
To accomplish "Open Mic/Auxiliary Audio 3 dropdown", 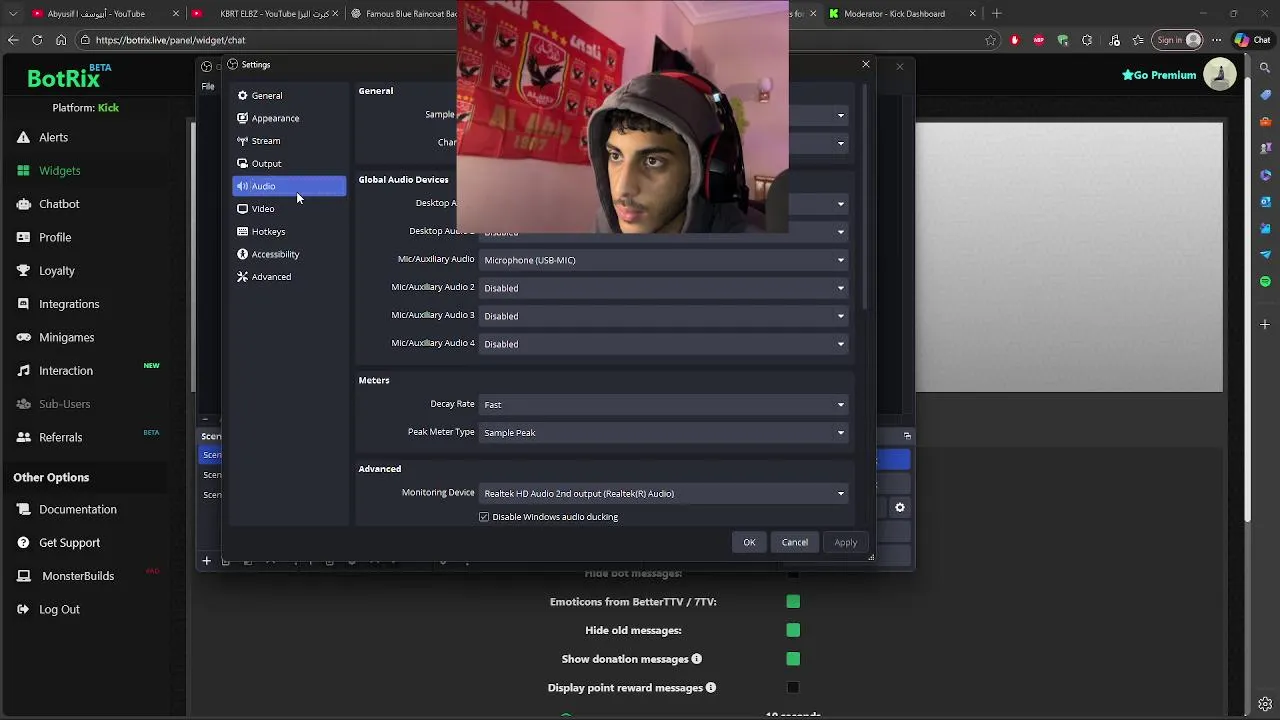I will 664,316.
